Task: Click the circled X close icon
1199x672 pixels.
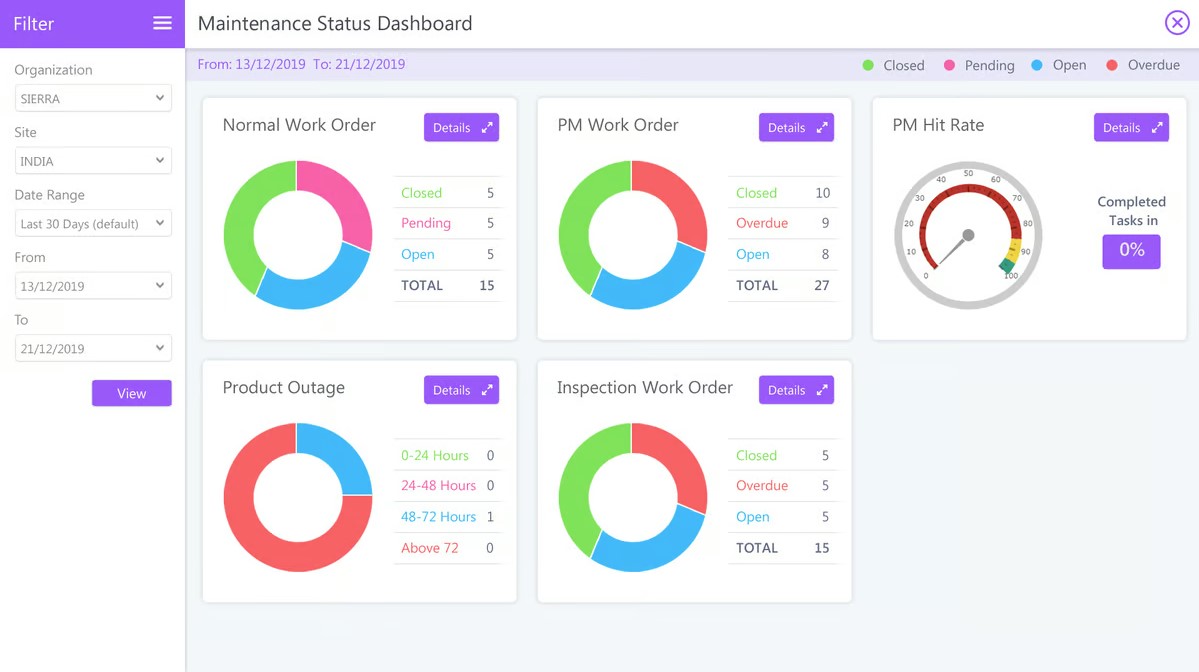Action: pos(1177,23)
